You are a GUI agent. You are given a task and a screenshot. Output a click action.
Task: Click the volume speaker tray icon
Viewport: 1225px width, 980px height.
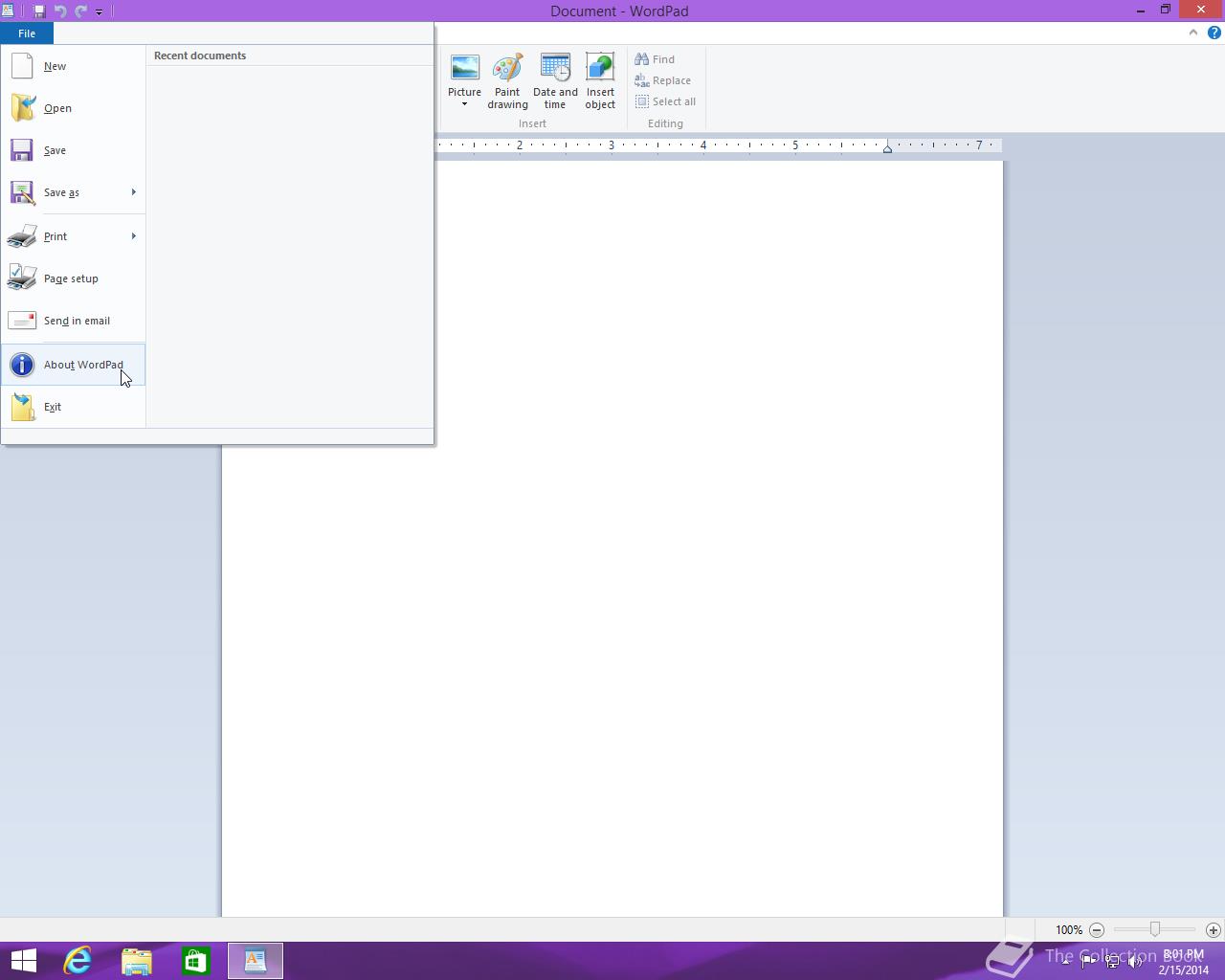1135,962
